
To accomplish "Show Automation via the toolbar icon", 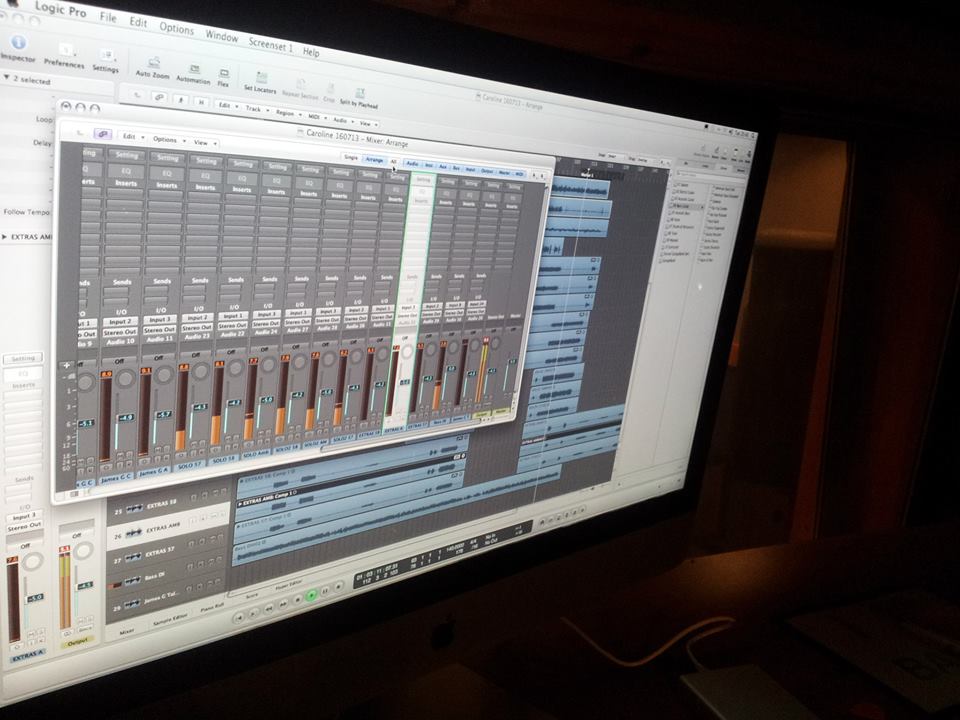I will point(194,69).
